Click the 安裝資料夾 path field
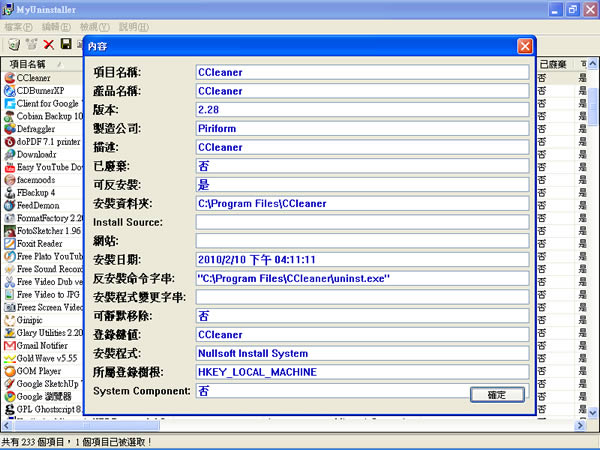 pos(362,204)
